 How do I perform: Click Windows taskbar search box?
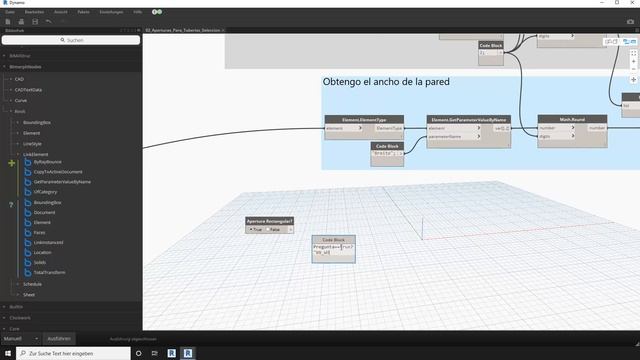tap(73, 353)
